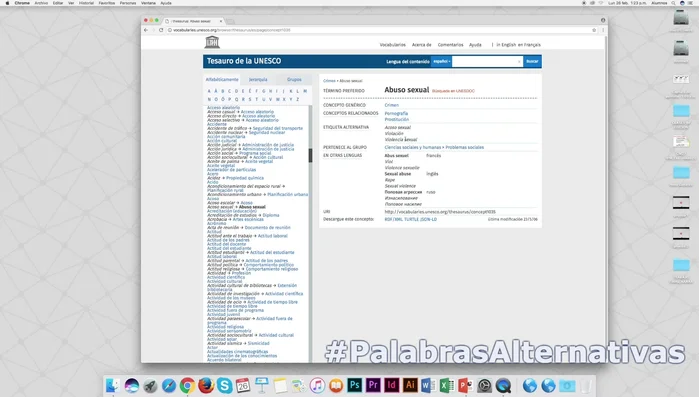Switch to the Jerarquía tab
Viewport: 699px width, 397px height.
(258, 79)
